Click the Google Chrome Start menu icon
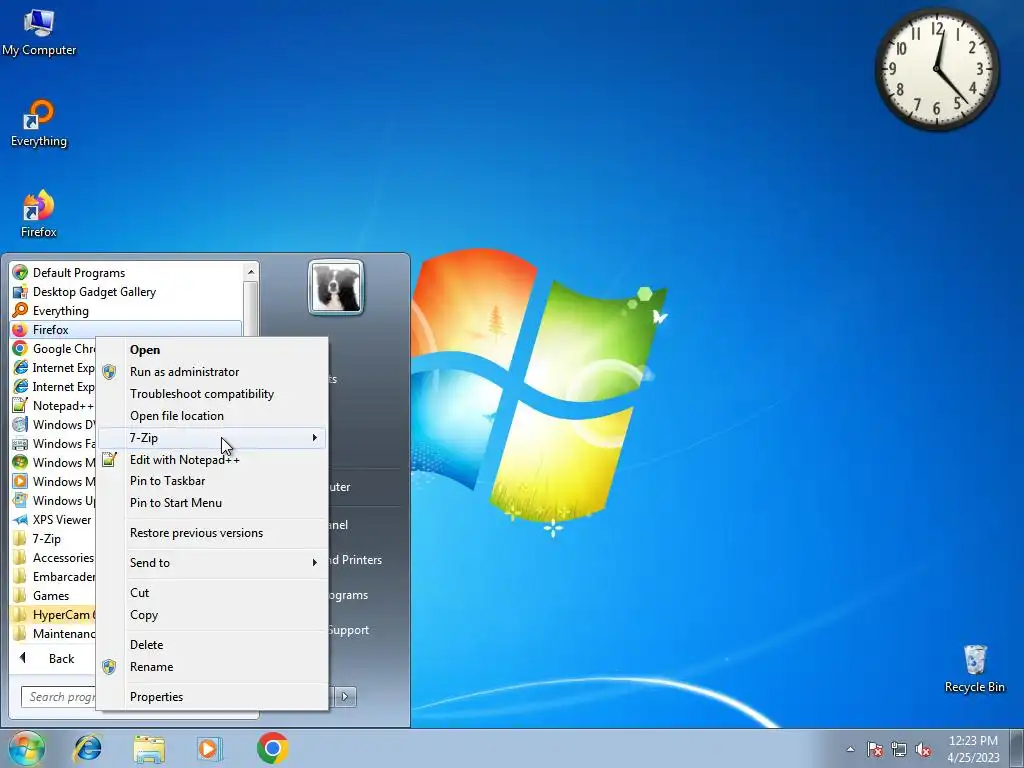Screen dimensions: 1024x768 click(x=20, y=348)
